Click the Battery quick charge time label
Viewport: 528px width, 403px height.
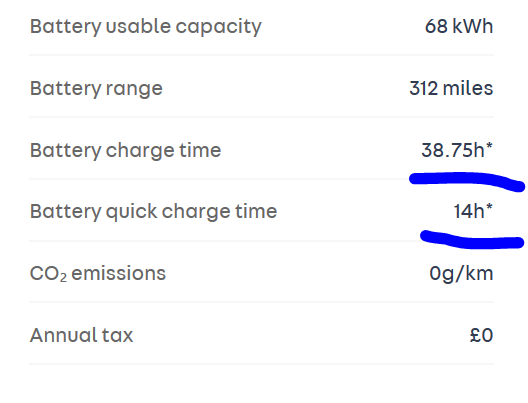(154, 212)
